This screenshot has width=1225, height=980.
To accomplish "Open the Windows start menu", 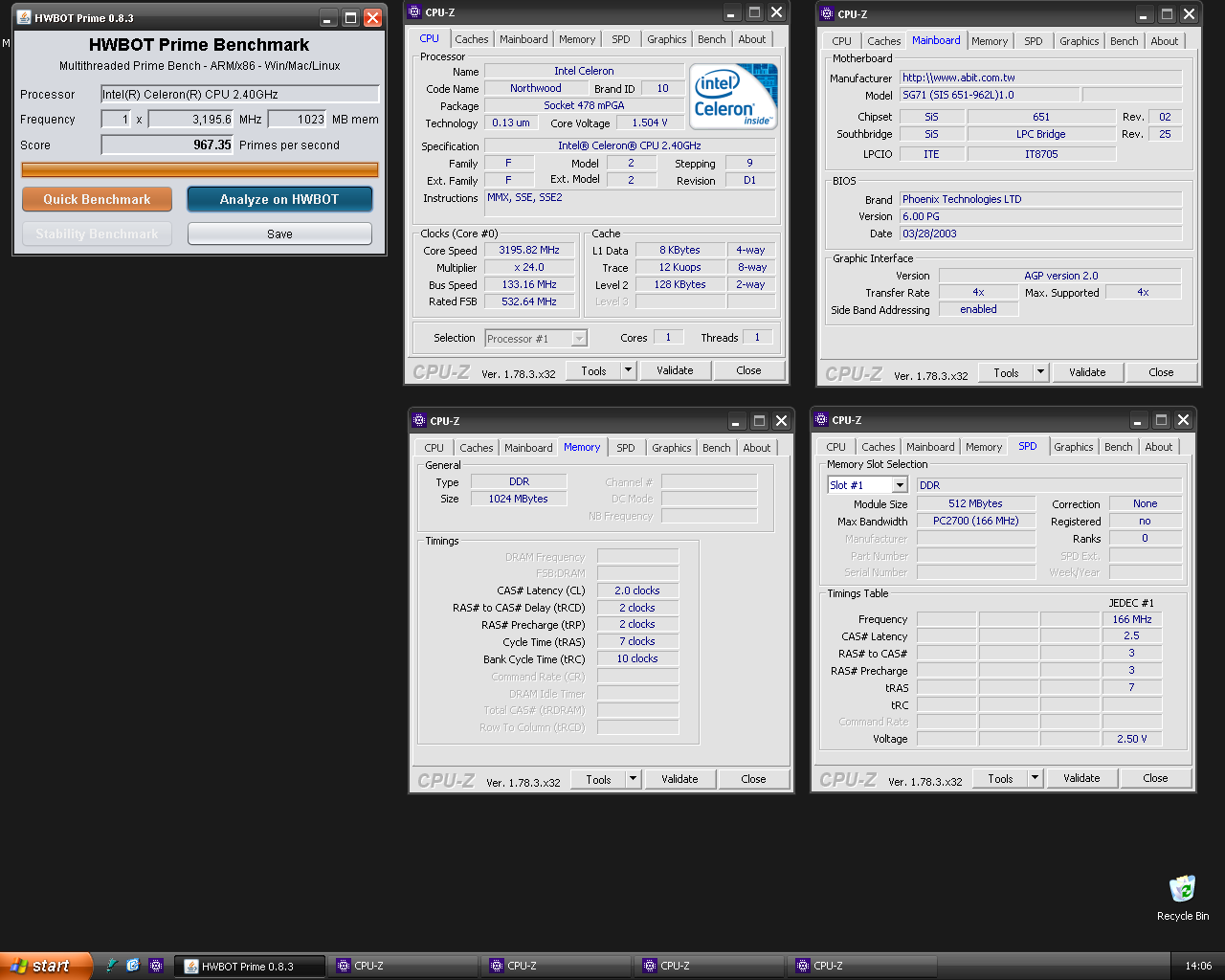I will click(46, 966).
